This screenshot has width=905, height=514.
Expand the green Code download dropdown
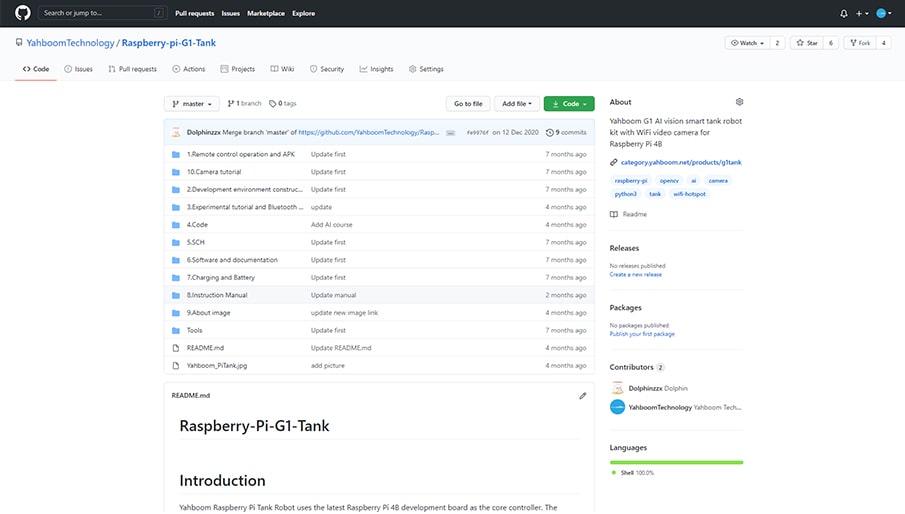point(569,104)
